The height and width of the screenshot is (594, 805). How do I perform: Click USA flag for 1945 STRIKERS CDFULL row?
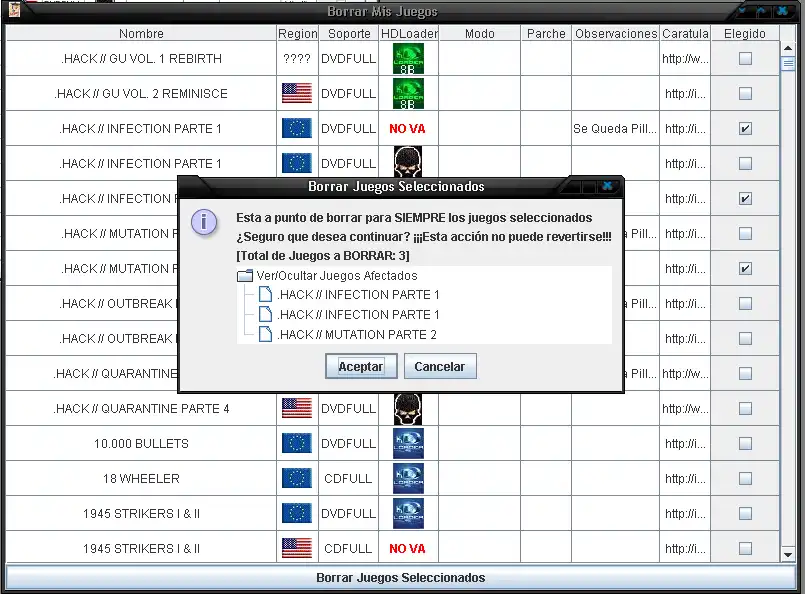pyautogui.click(x=297, y=548)
